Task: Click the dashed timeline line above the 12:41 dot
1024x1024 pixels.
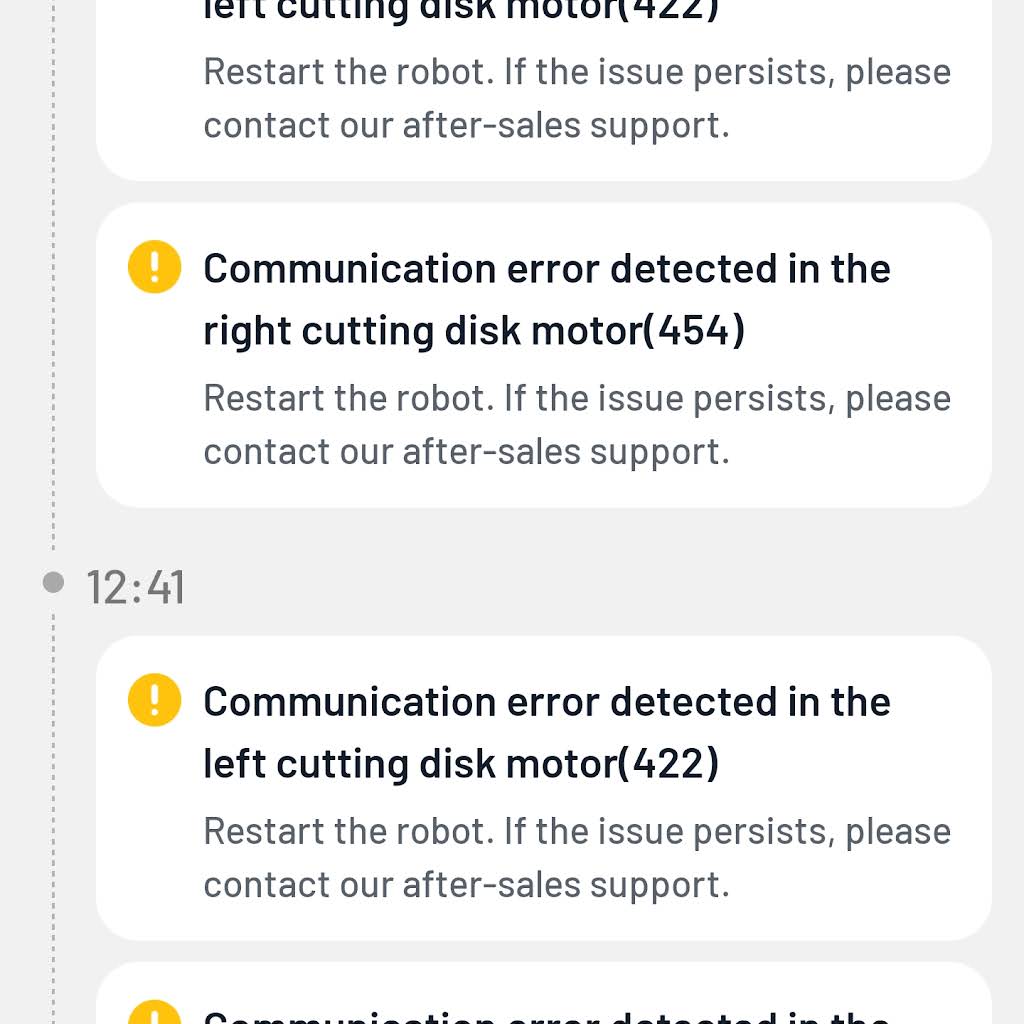Action: click(x=54, y=274)
